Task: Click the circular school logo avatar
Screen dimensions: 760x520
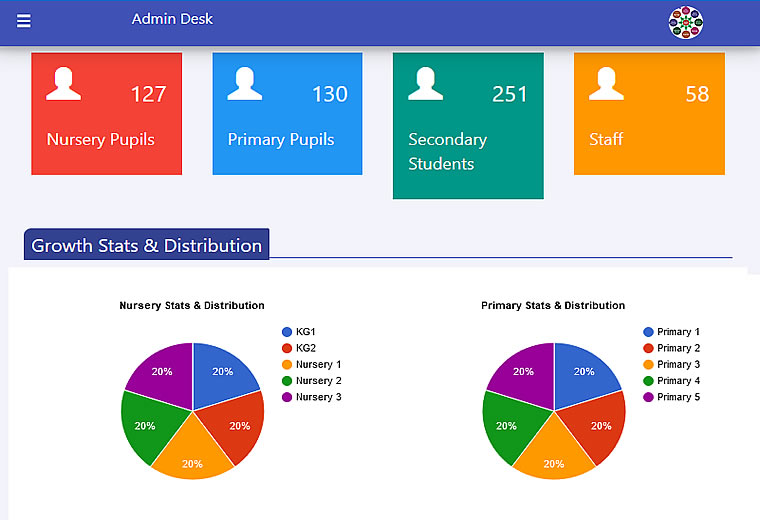Action: pyautogui.click(x=686, y=23)
